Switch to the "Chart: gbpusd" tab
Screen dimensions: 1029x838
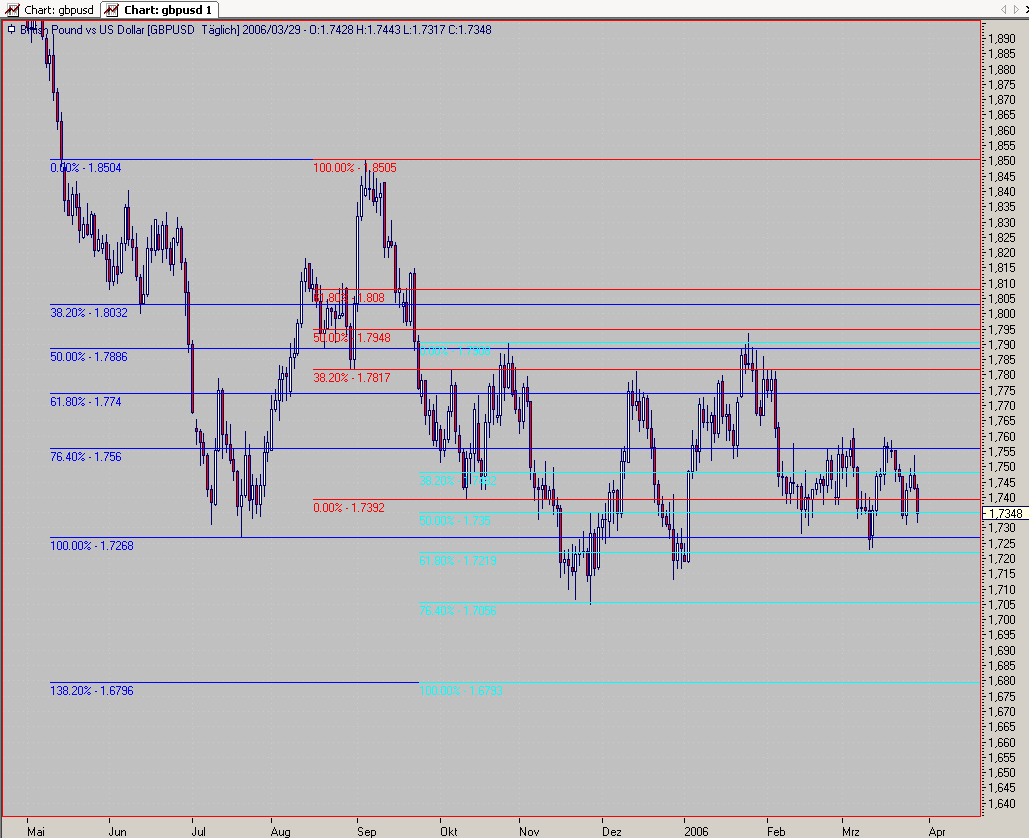coord(51,10)
